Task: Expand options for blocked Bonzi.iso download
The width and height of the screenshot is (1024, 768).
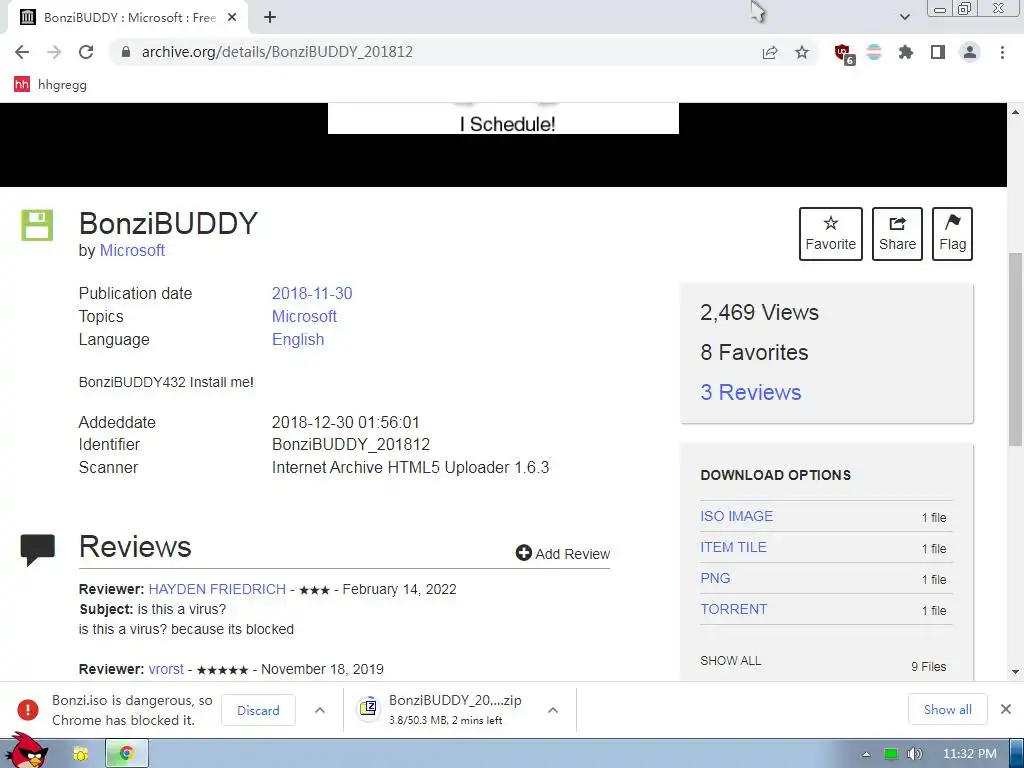Action: click(x=320, y=710)
